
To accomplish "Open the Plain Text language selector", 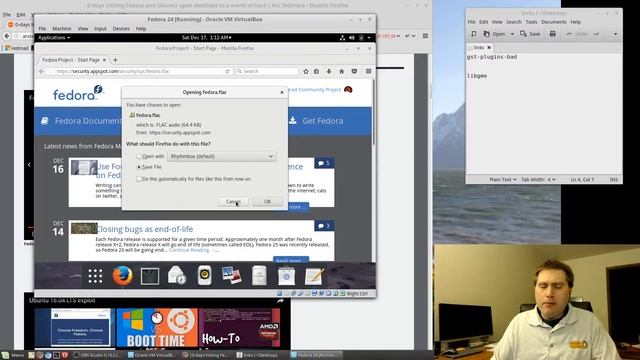I will point(502,180).
